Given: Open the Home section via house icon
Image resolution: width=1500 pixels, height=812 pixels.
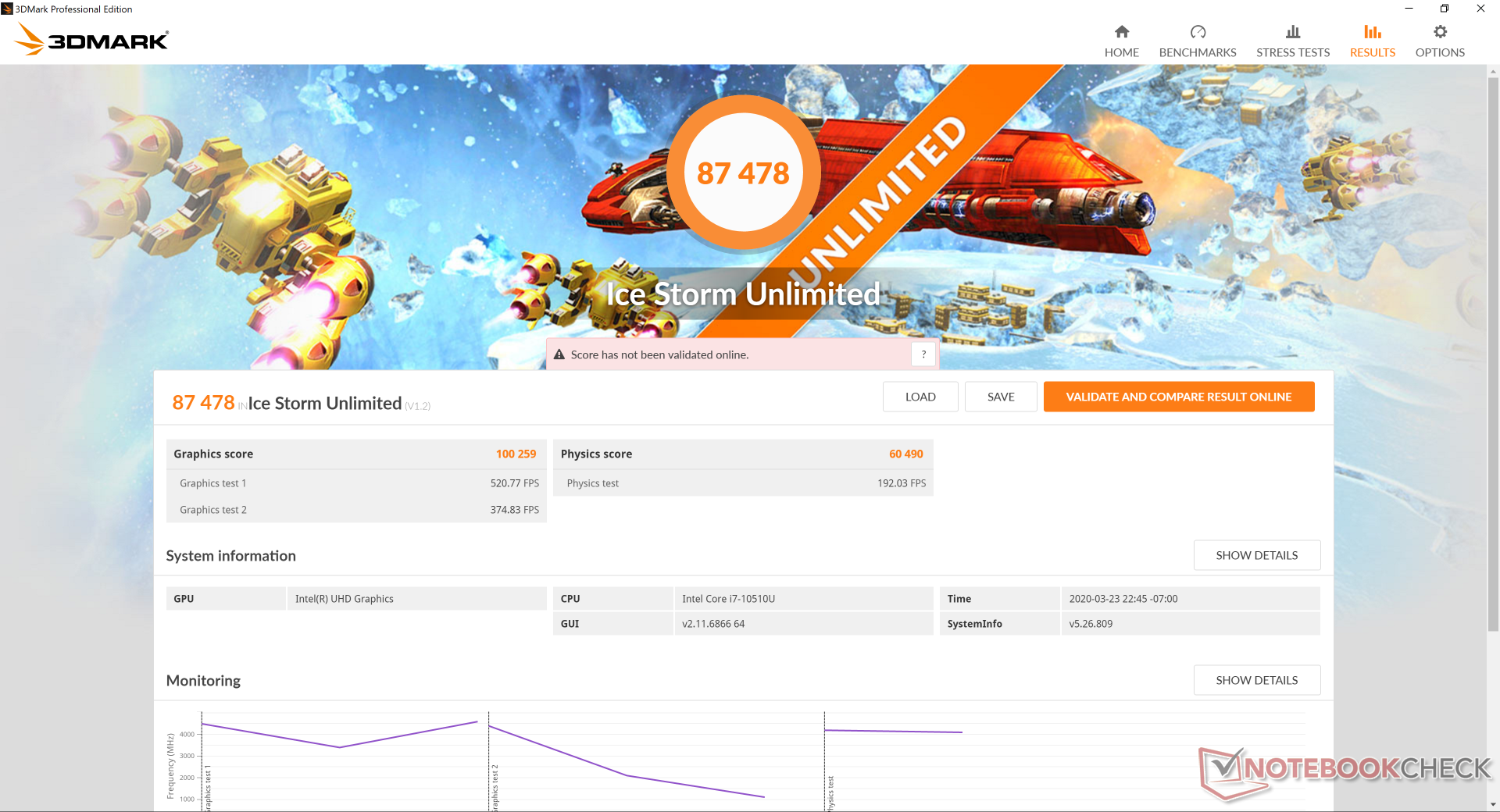Looking at the screenshot, I should click(x=1121, y=32).
